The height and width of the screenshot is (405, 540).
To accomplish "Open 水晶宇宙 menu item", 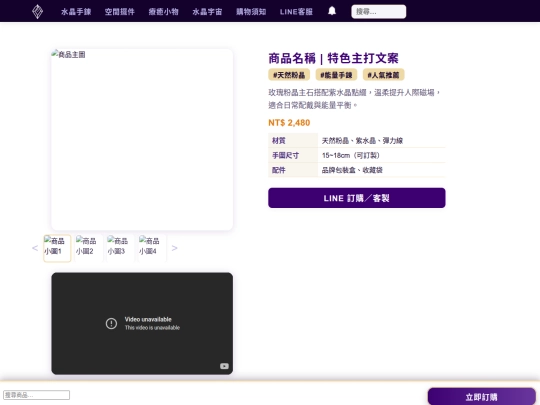I will [207, 12].
